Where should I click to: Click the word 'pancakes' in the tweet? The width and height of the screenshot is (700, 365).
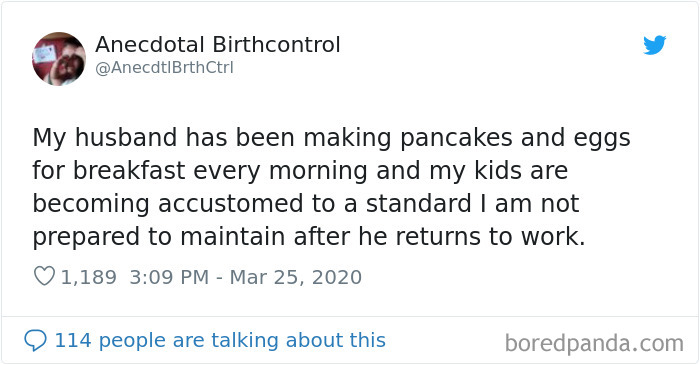click(x=456, y=138)
